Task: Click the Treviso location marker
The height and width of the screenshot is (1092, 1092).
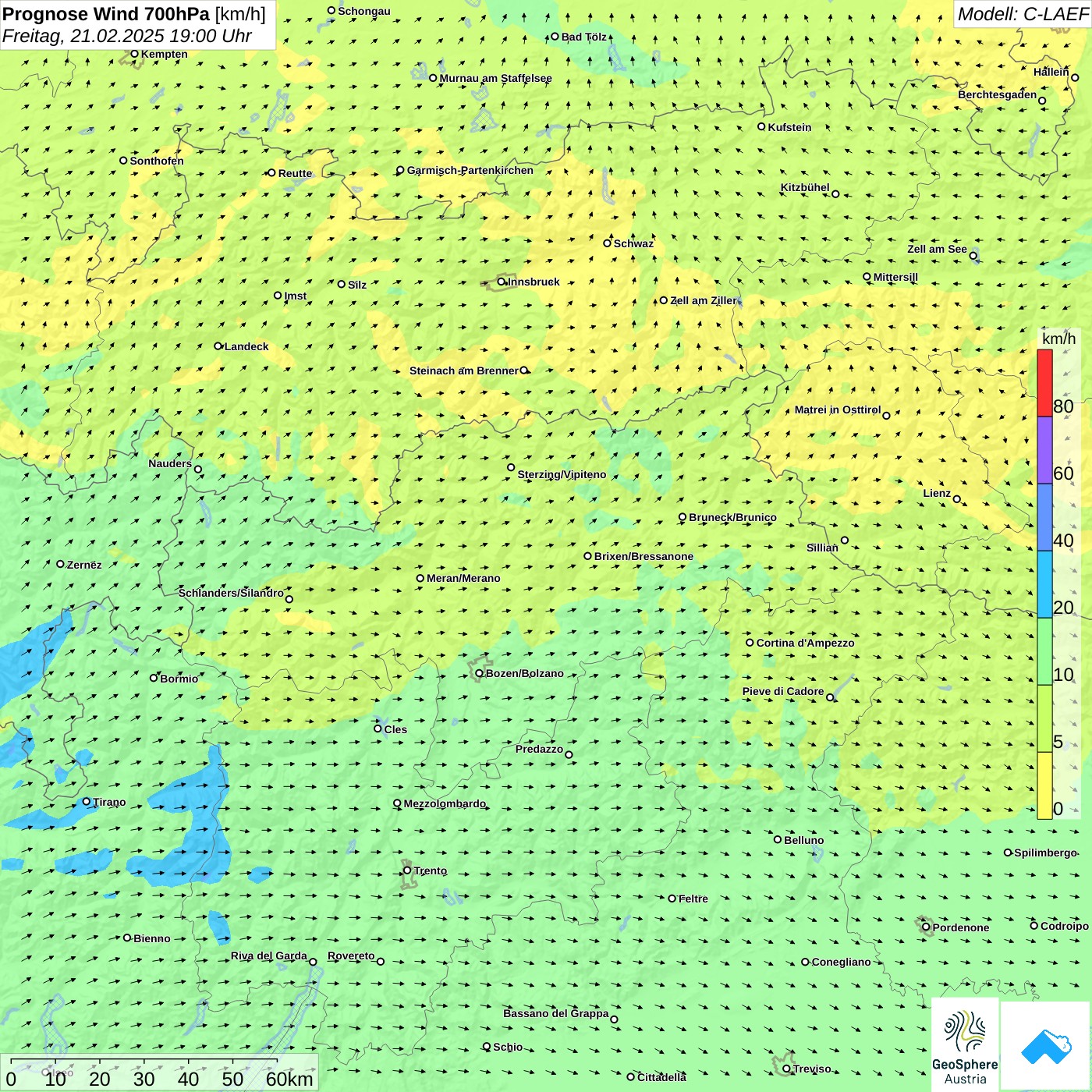Action: (x=786, y=1069)
